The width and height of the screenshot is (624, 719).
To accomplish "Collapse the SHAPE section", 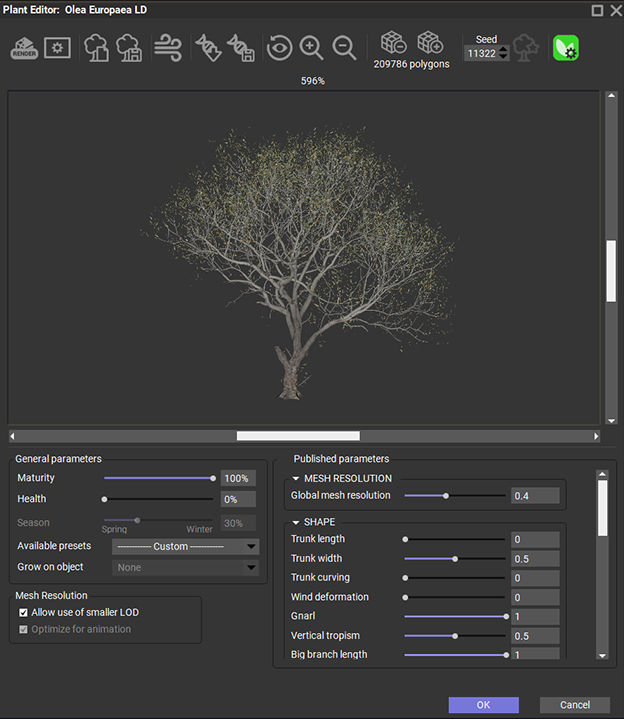I will point(296,522).
